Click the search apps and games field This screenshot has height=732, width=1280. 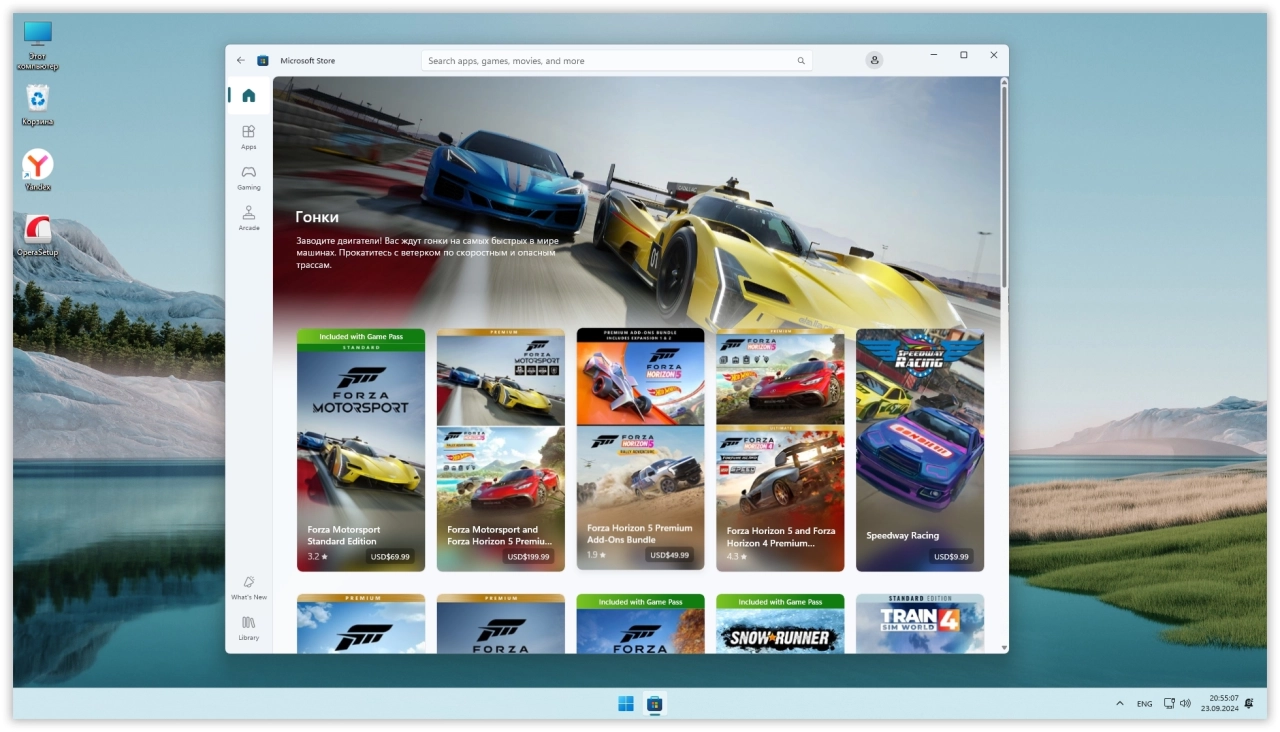pos(617,61)
